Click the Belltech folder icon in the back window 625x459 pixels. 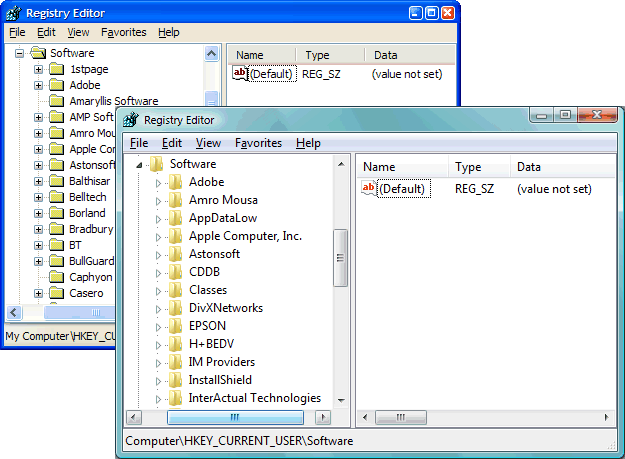point(56,197)
